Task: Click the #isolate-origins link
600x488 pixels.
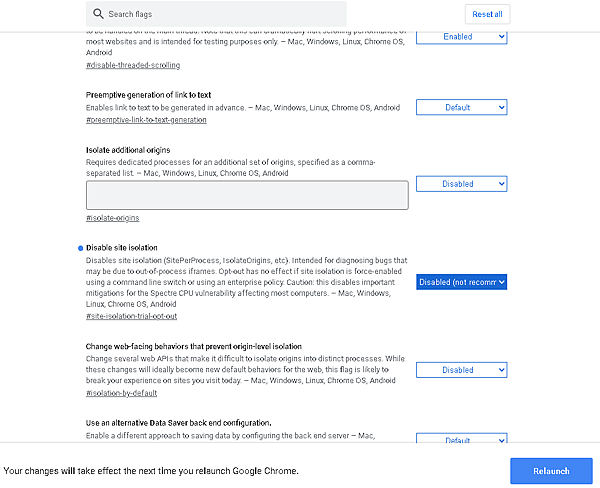Action: pyautogui.click(x=113, y=218)
